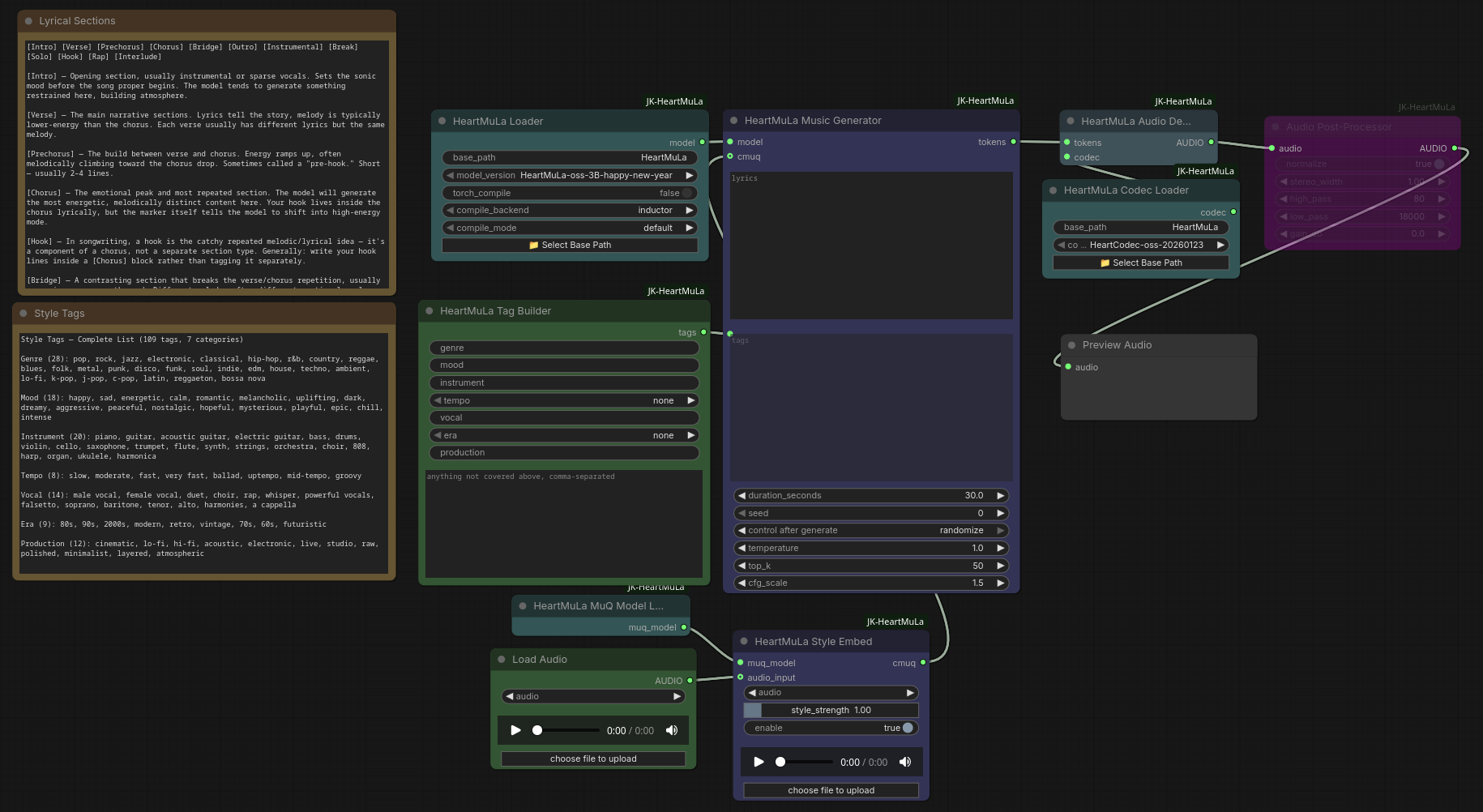Click the mood field in Tag Builder
The width and height of the screenshot is (1483, 812).
coord(564,365)
